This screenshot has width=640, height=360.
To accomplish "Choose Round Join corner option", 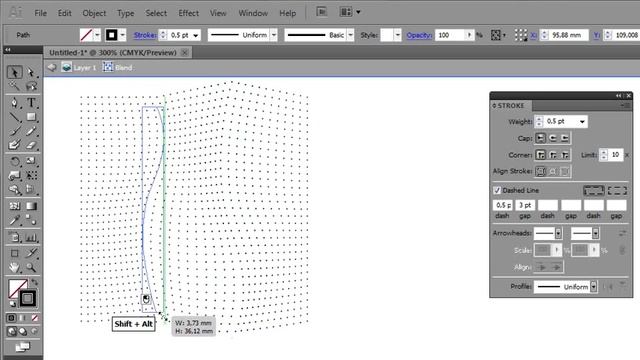I will tap(553, 155).
